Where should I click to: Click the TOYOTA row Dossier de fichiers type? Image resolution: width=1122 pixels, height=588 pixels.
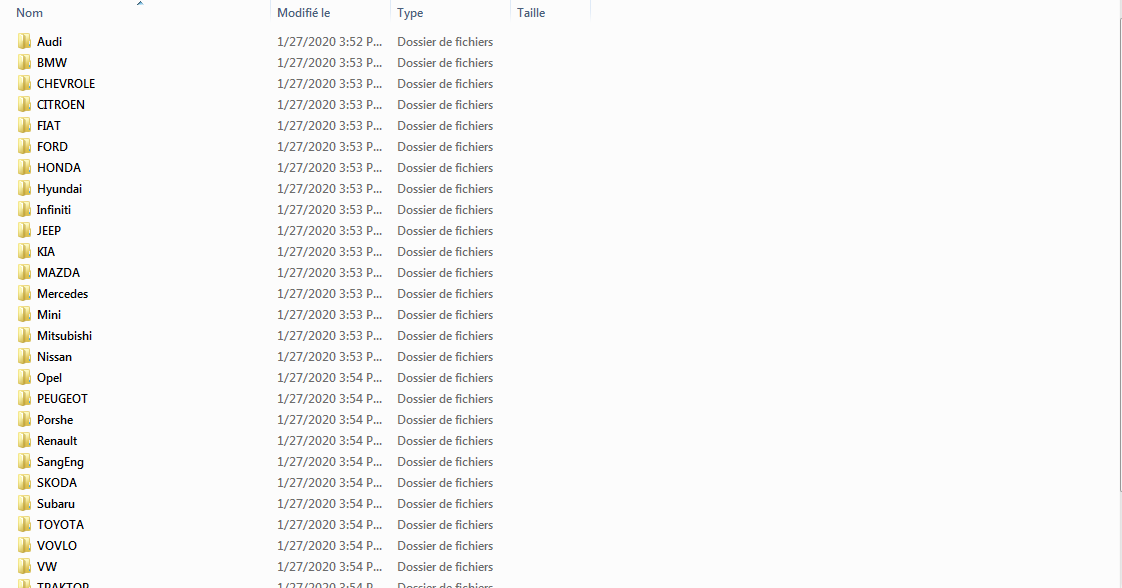coord(445,524)
